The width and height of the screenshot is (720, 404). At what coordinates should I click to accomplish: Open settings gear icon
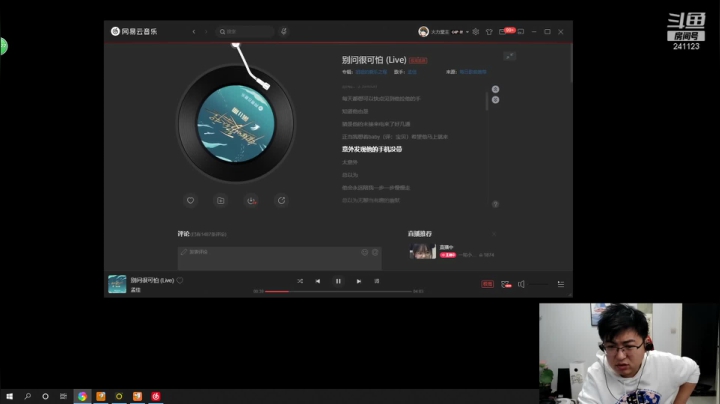coord(476,32)
